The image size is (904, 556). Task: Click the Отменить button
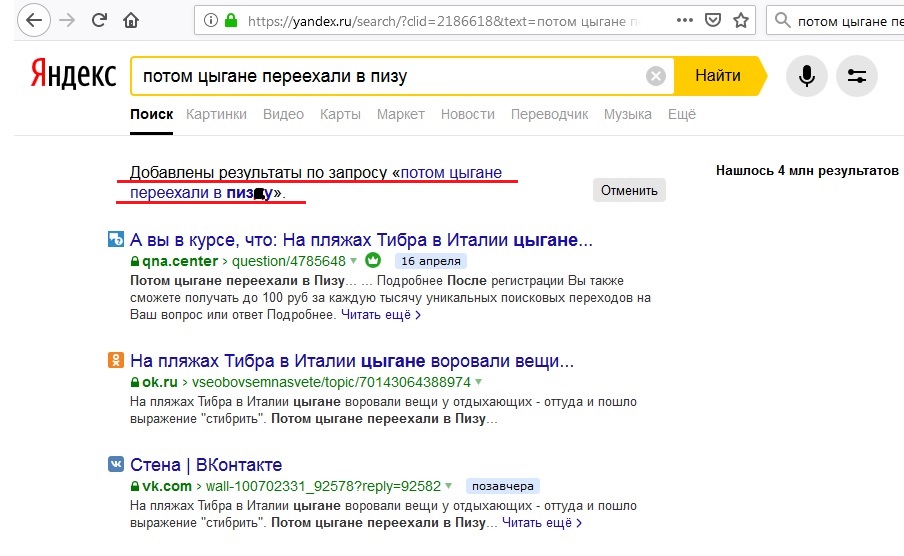click(x=629, y=190)
